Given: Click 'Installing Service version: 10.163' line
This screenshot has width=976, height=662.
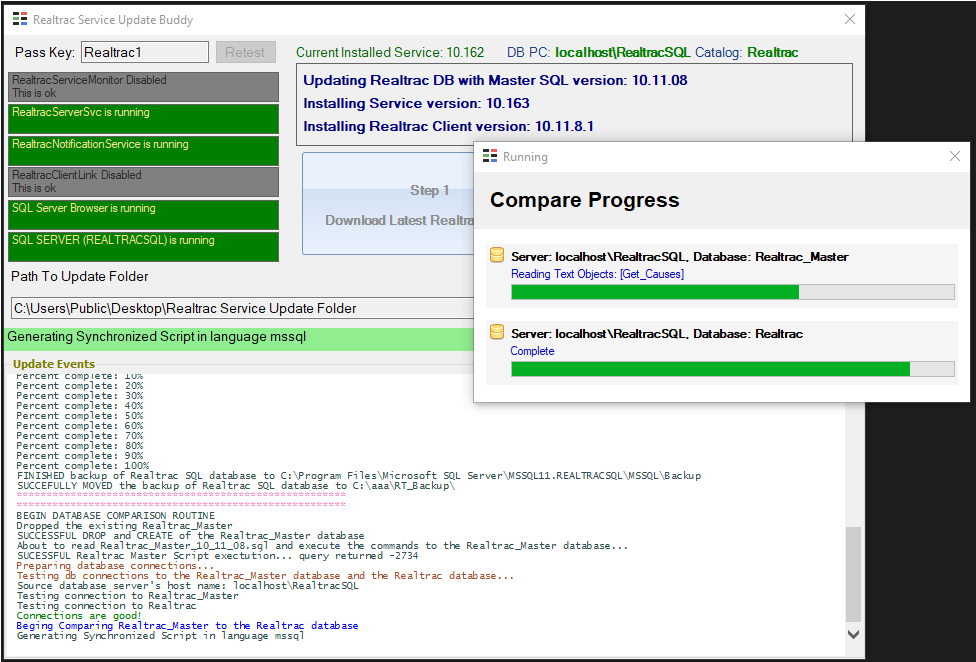Looking at the screenshot, I should (x=416, y=103).
